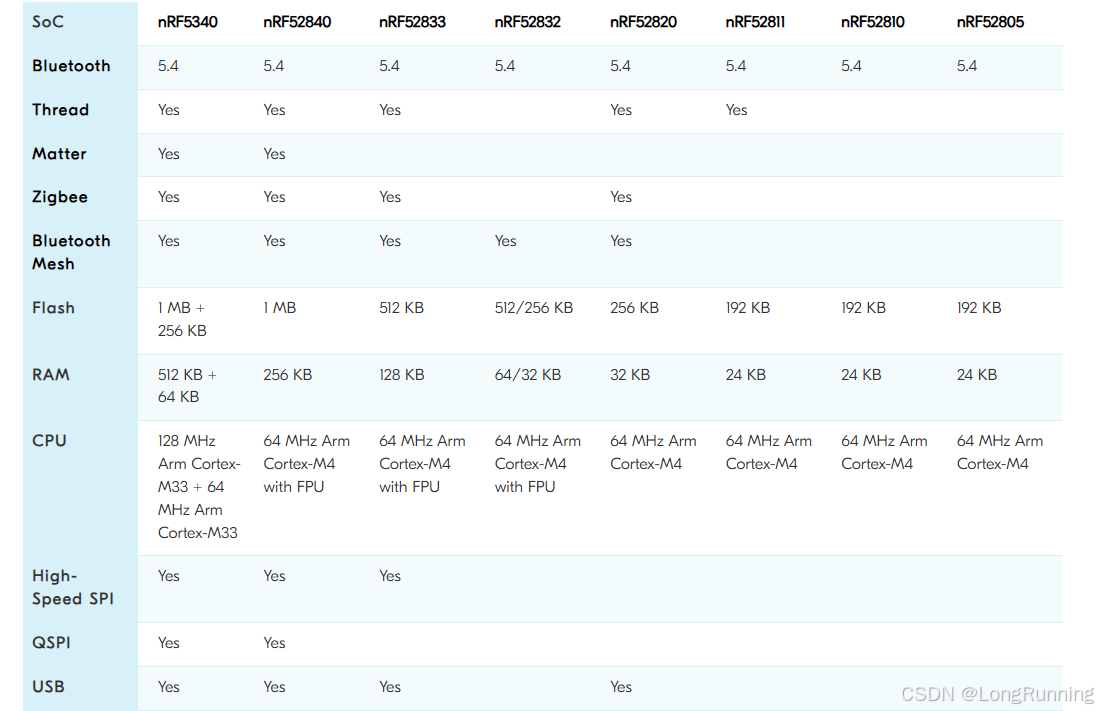
Task: Click the '512 KB' flash cell for nRF52833
Action: [401, 308]
